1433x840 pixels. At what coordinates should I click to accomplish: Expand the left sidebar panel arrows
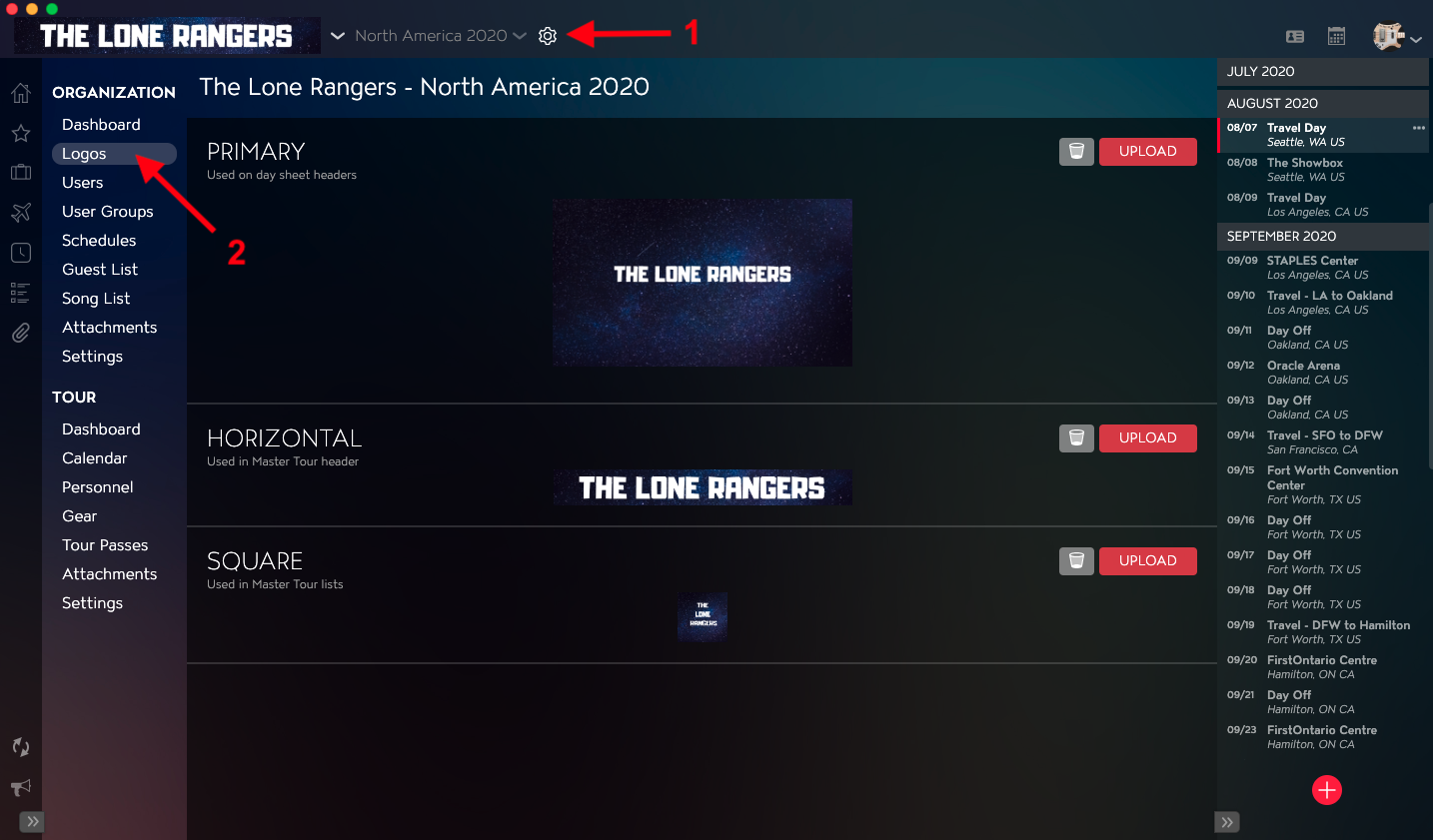[x=33, y=822]
